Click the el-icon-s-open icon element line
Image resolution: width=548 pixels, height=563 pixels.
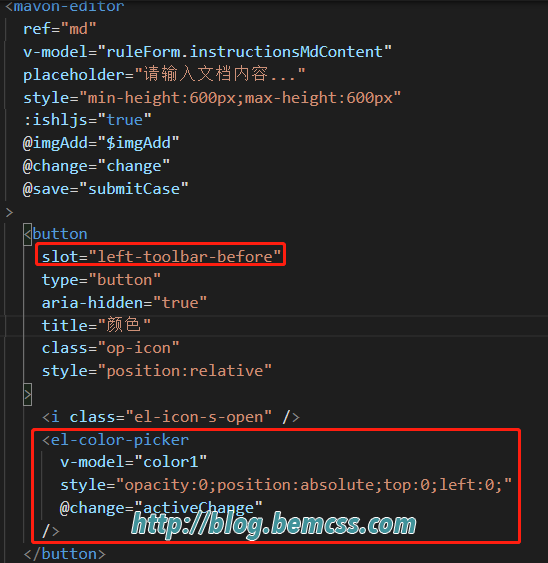pyautogui.click(x=171, y=417)
